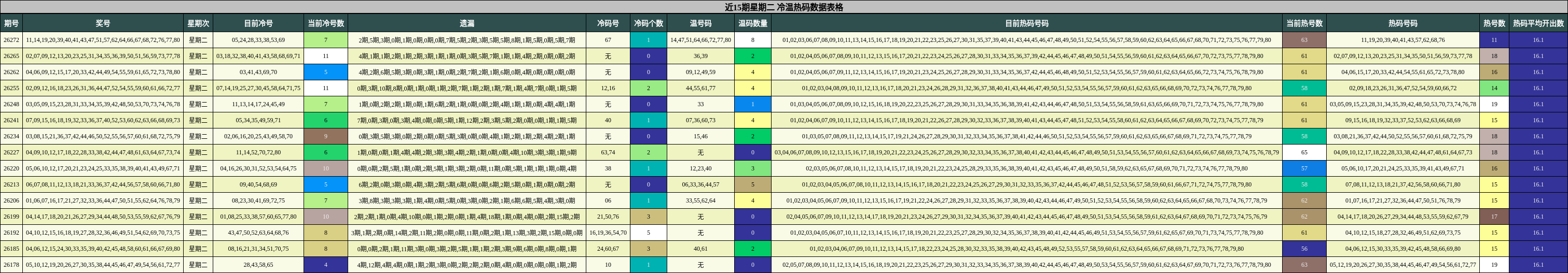Select issue number 26206
This screenshot has height=273, width=1568.
[11, 200]
